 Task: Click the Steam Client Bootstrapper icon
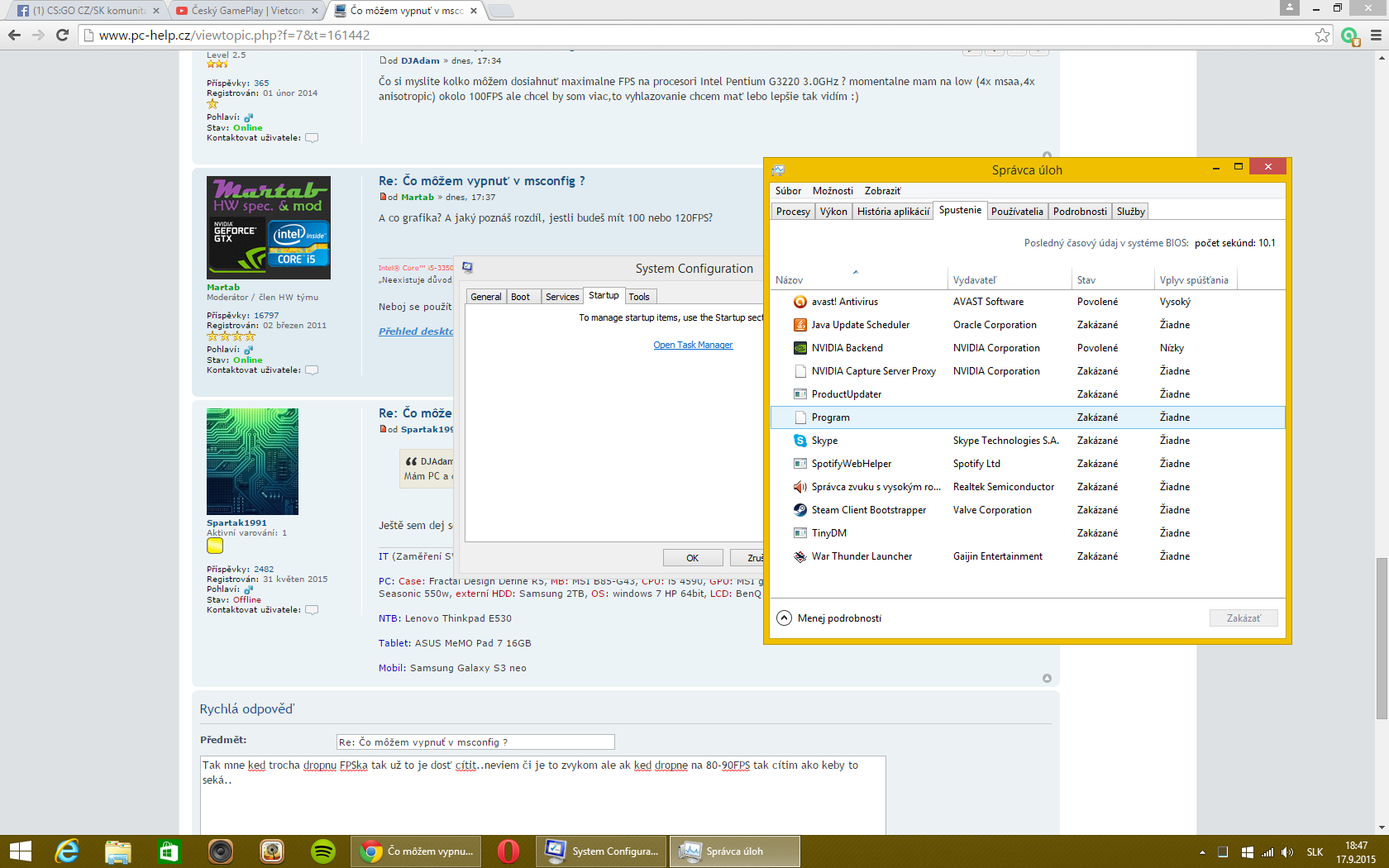click(800, 510)
